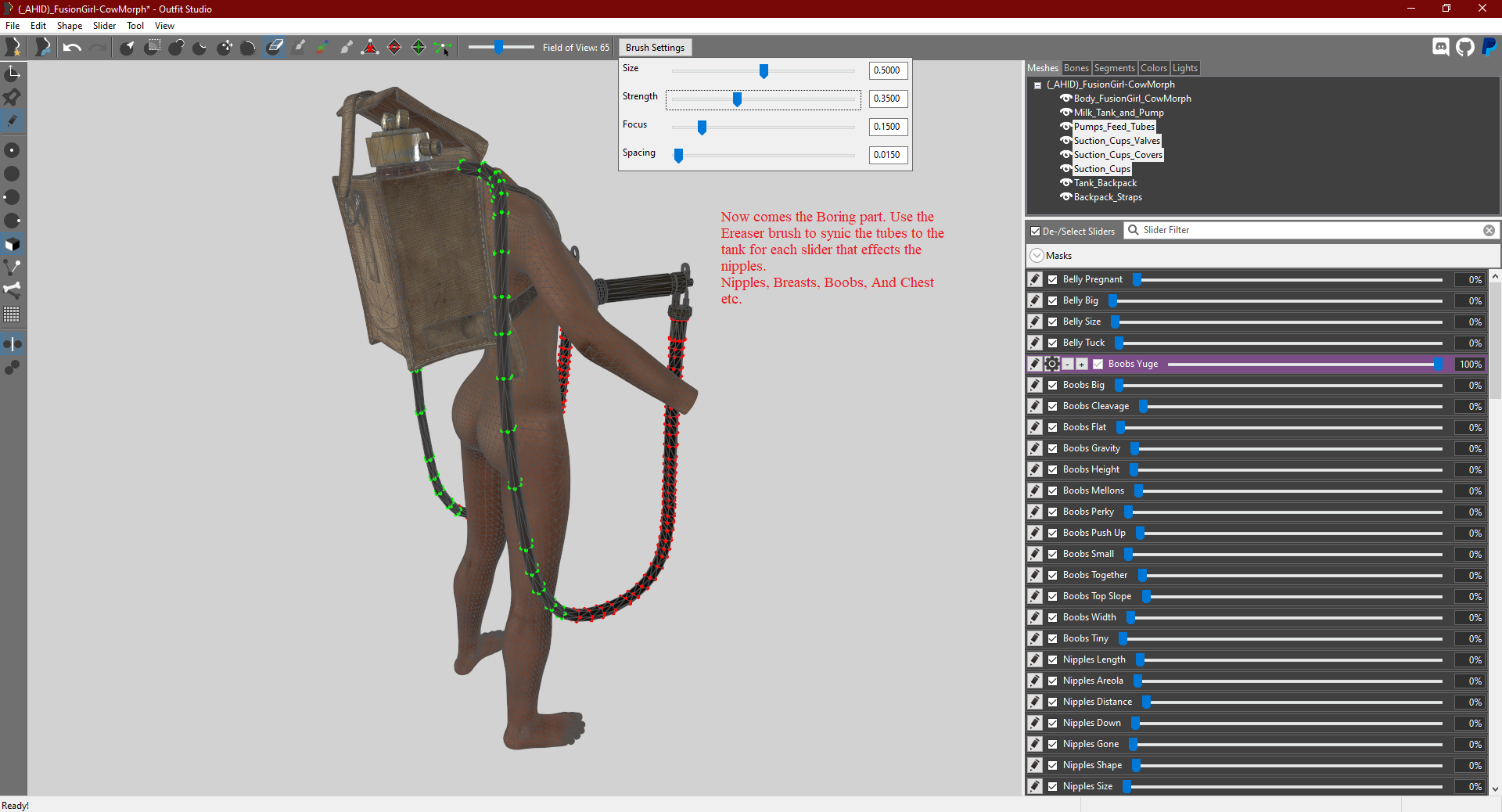Toggle the Vertex edit pencil tool
1502x812 pixels.
pyautogui.click(x=13, y=120)
